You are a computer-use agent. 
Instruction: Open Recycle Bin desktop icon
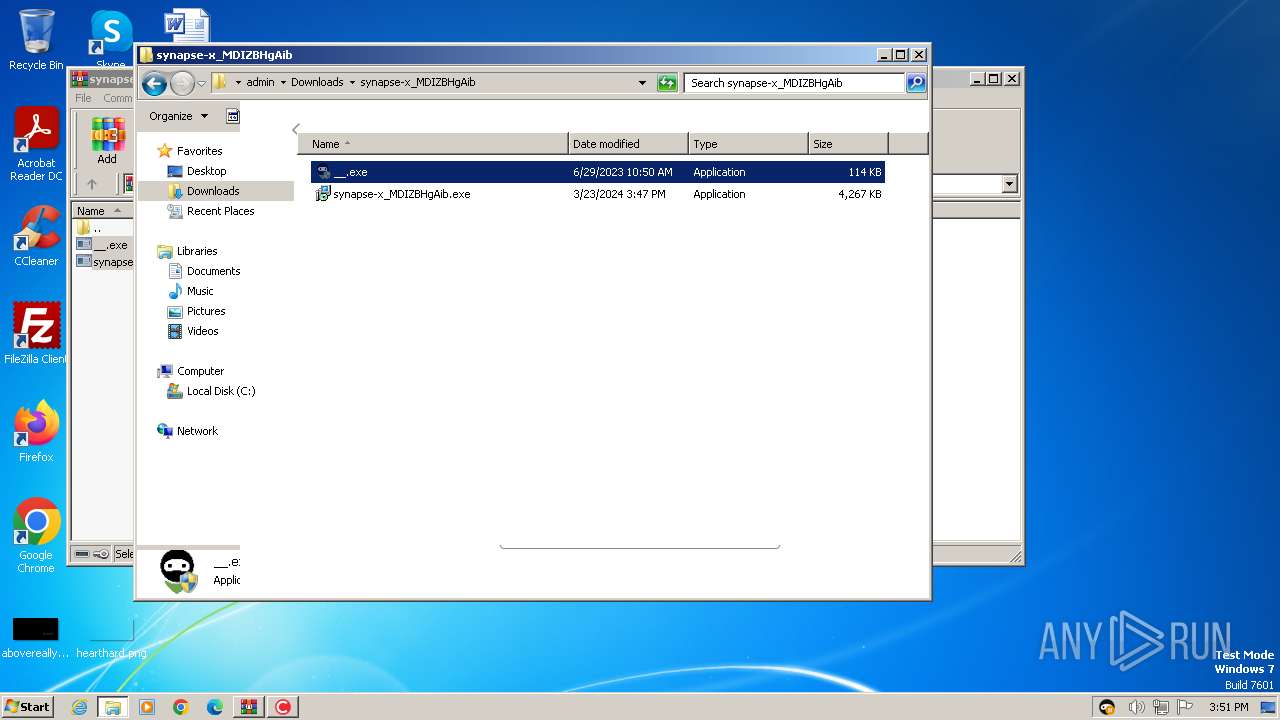(x=36, y=41)
